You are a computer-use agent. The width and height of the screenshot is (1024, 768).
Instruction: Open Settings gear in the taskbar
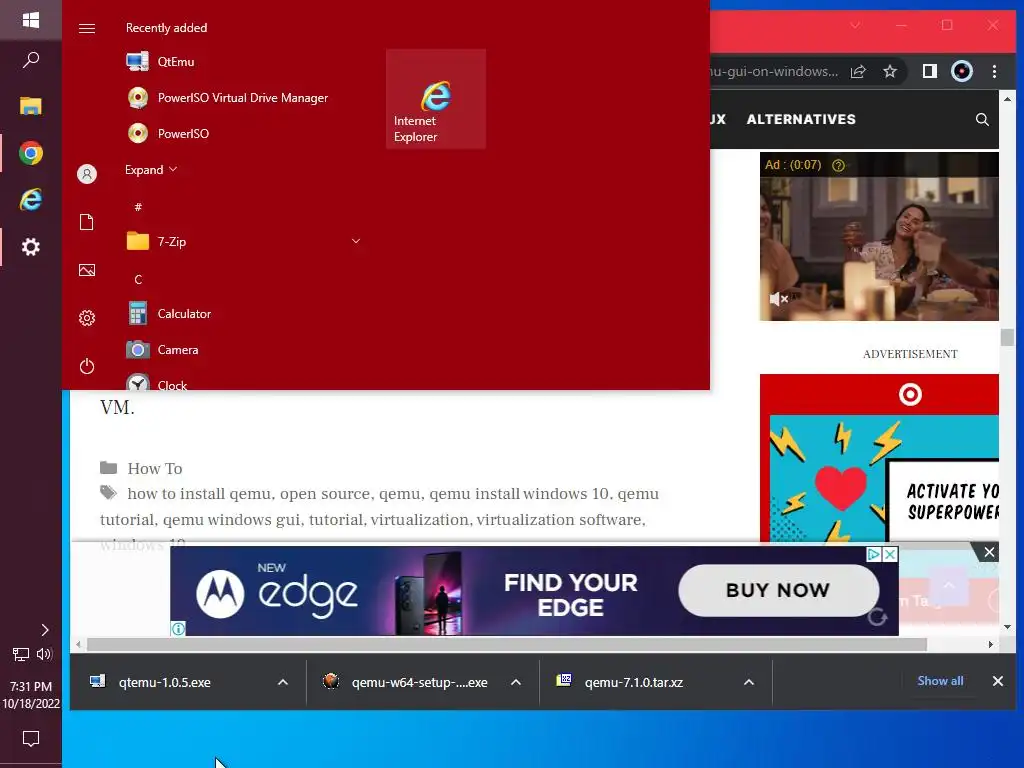click(x=31, y=247)
